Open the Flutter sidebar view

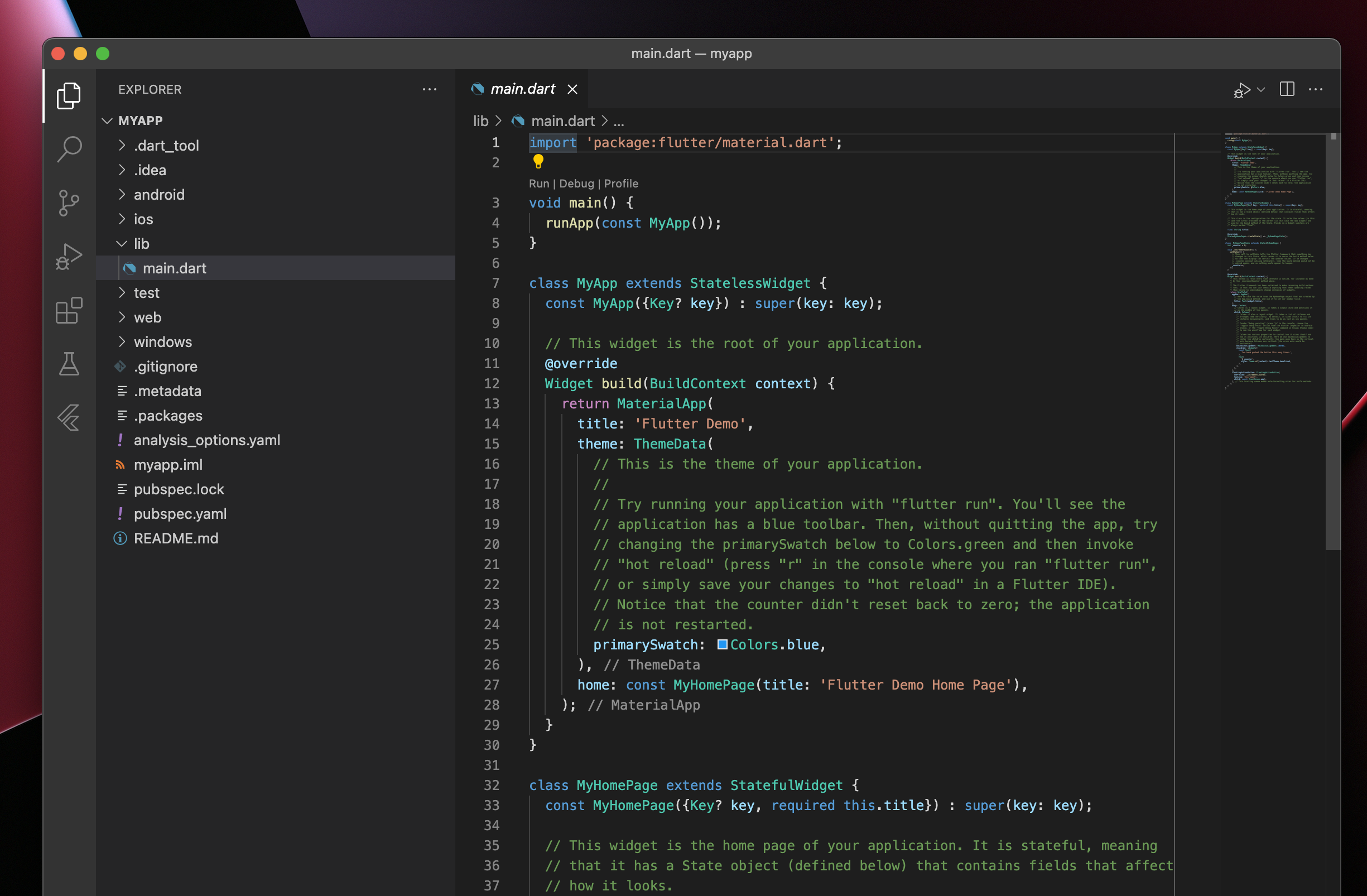pos(69,417)
